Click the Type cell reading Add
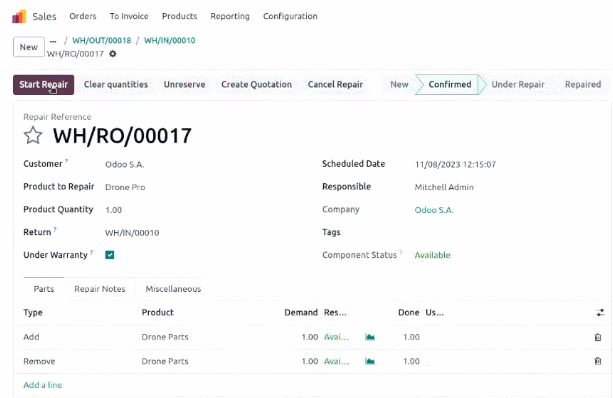Viewport: 613px width, 398px height. [31, 337]
